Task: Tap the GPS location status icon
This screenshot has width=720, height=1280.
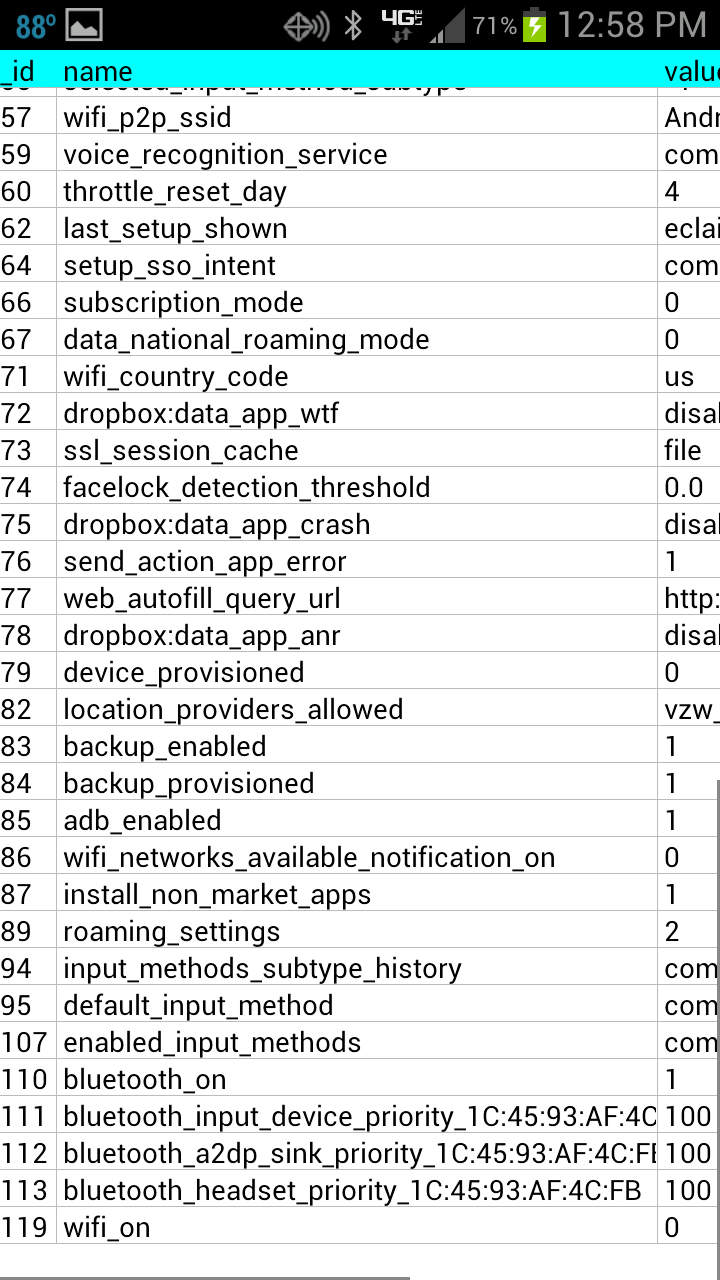Action: coord(307,25)
